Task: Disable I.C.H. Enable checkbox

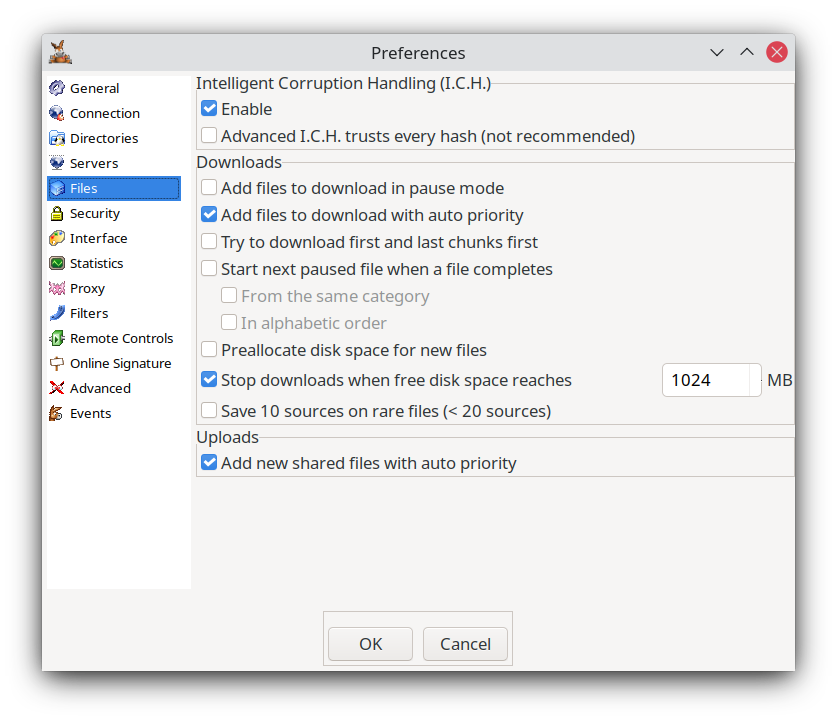Action: 209,109
